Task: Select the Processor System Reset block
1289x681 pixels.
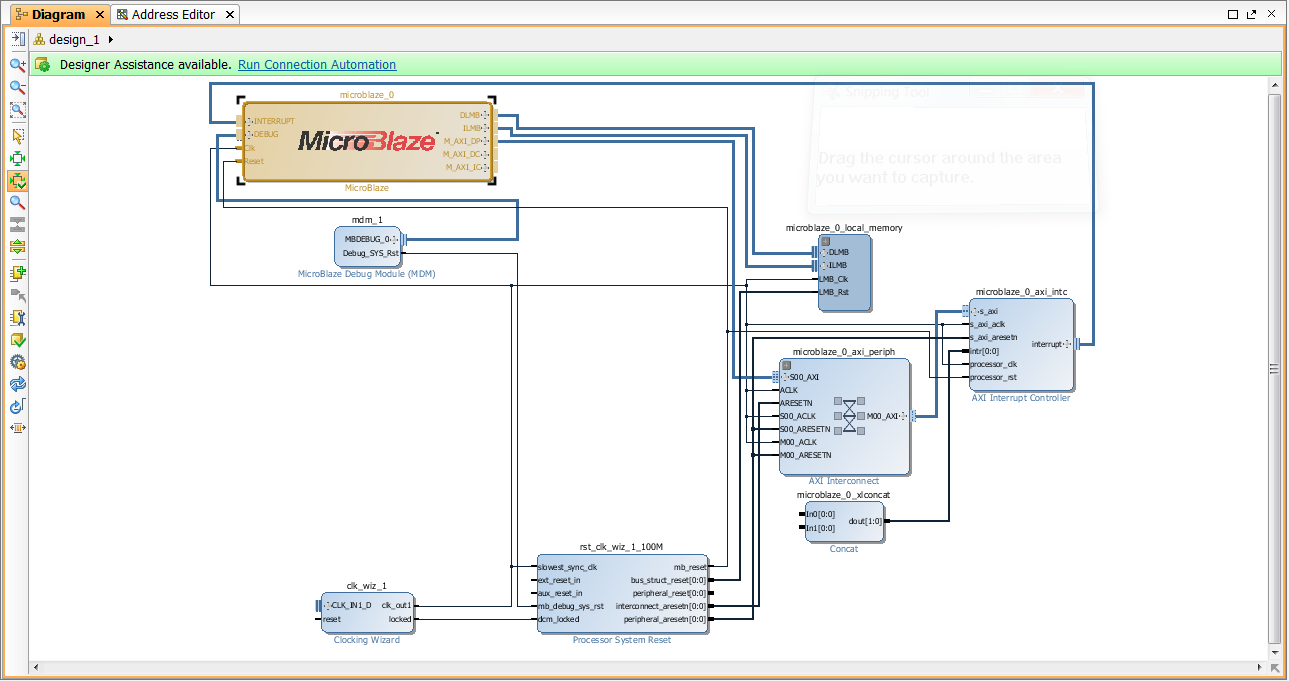Action: [x=622, y=593]
